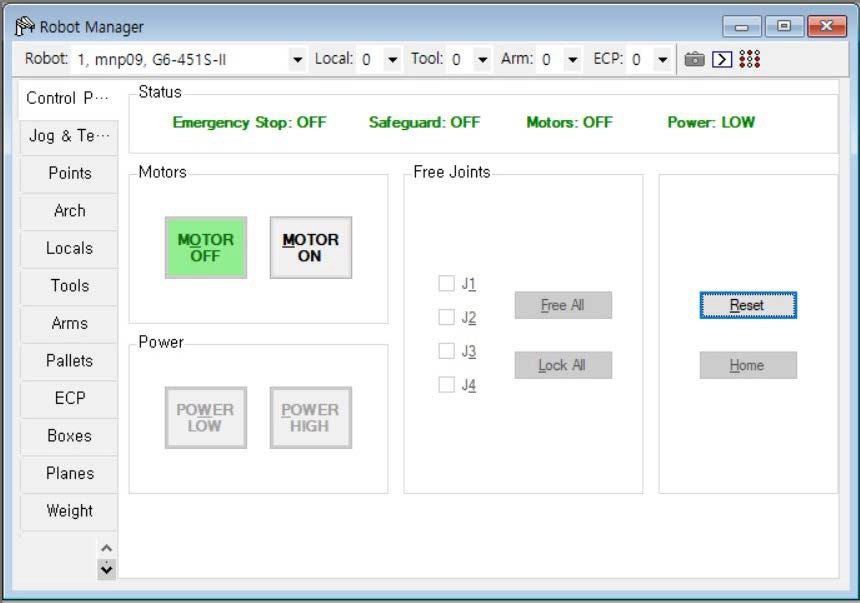The image size is (860, 603).
Task: Open the command window icon
Action: click(x=721, y=59)
